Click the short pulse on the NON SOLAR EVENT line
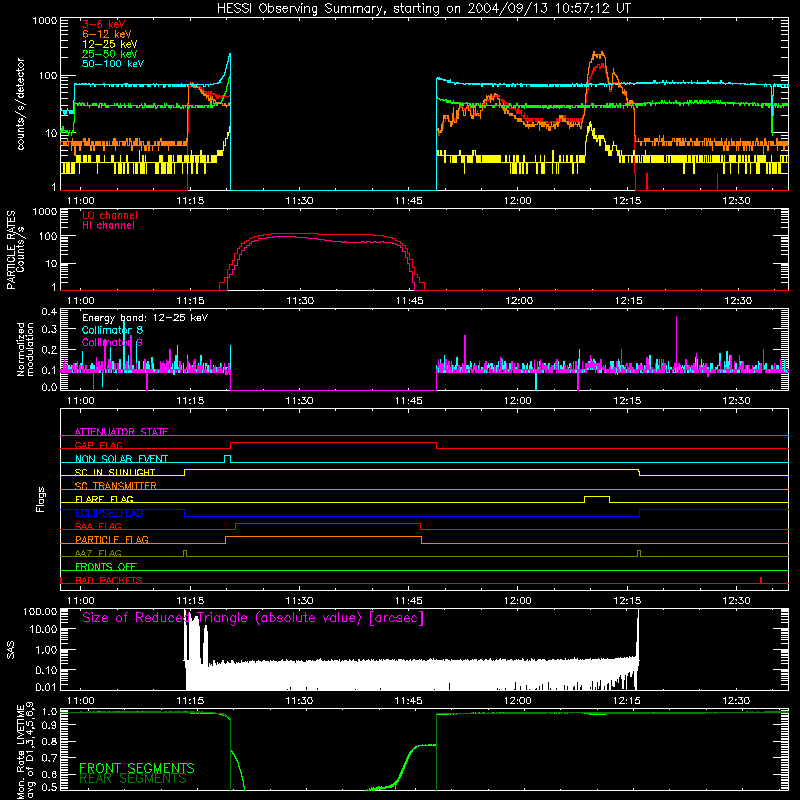Viewport: 800px width, 800px height. tap(228, 456)
